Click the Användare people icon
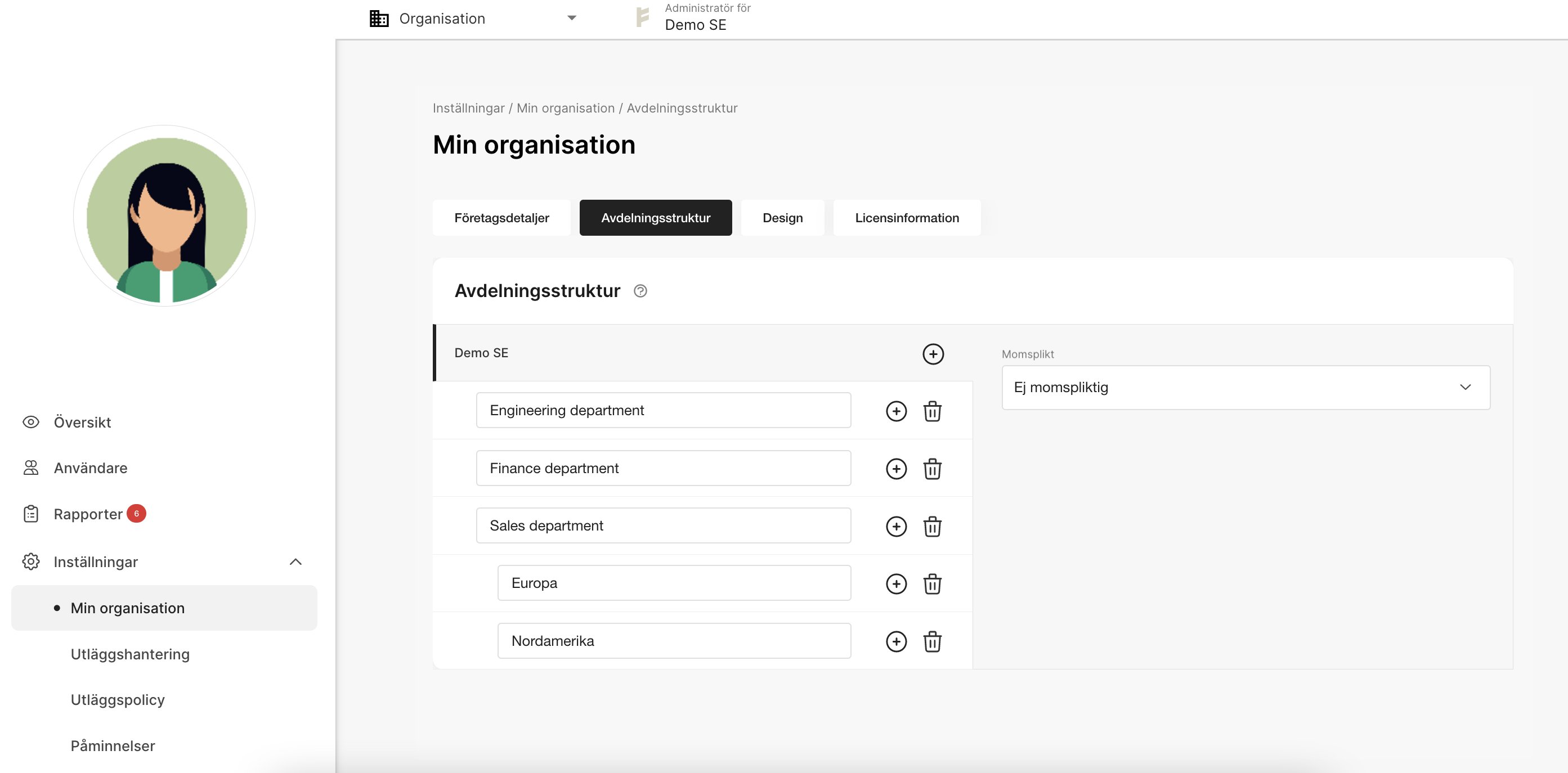This screenshot has height=773, width=1568. (x=30, y=468)
